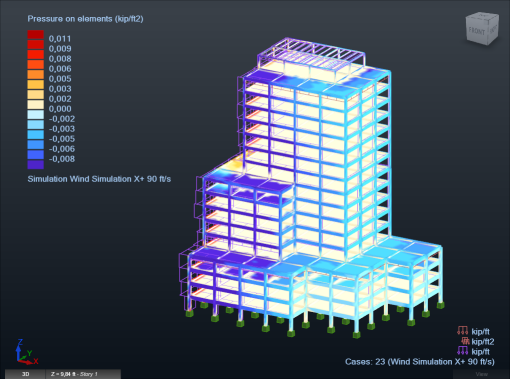
Task: Click the purple kip/ft load symbol icon
Action: 463,351
